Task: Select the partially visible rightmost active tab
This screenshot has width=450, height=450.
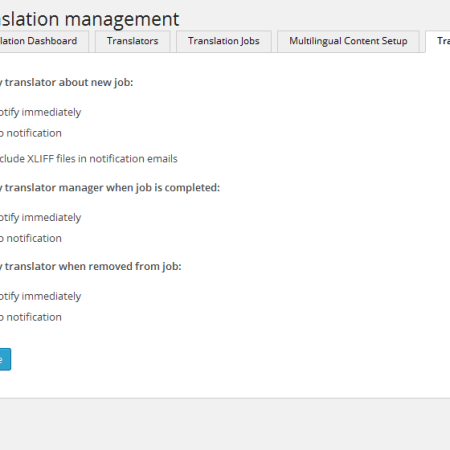Action: pyautogui.click(x=438, y=41)
